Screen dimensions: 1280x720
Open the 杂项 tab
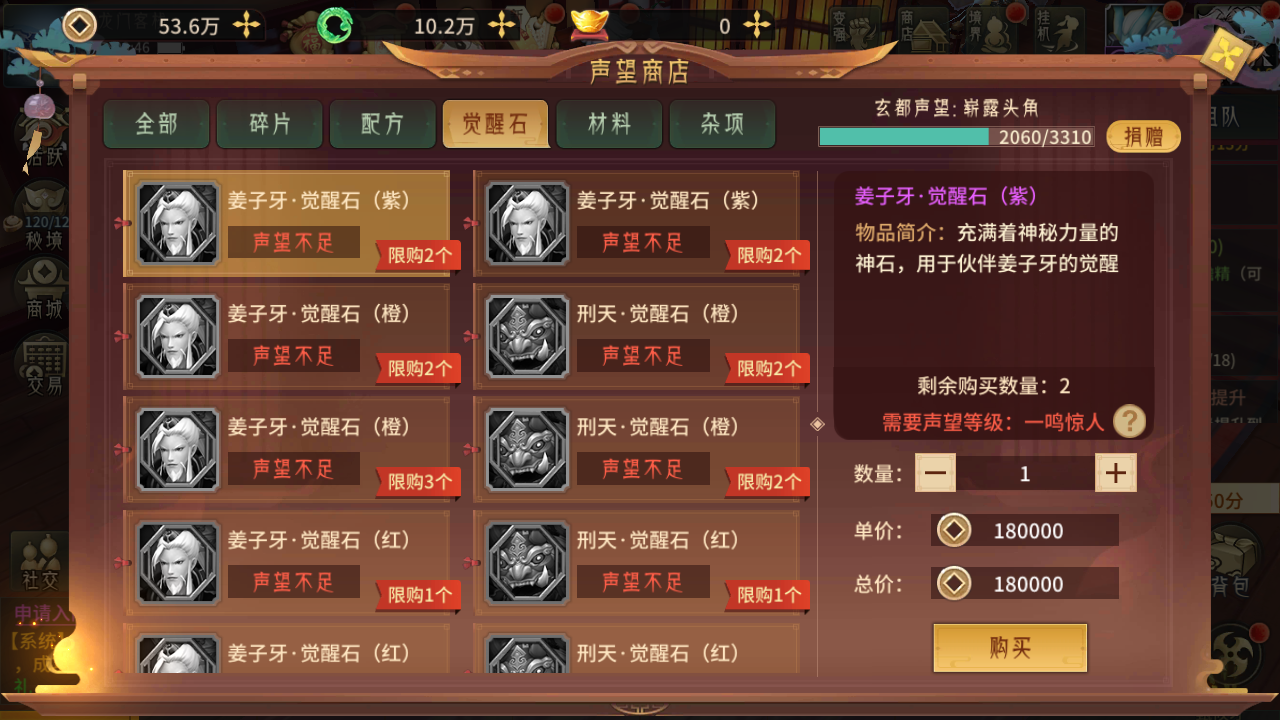point(722,124)
